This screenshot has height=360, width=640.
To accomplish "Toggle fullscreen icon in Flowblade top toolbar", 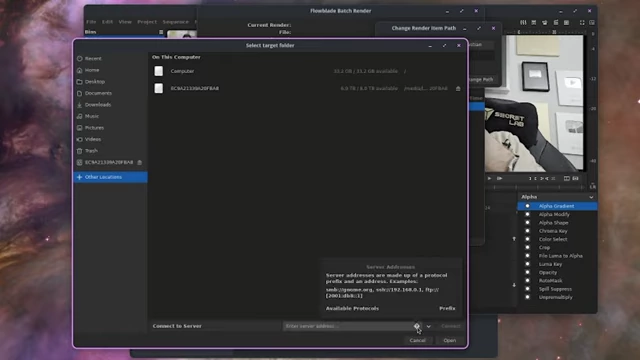I will [582, 22].
